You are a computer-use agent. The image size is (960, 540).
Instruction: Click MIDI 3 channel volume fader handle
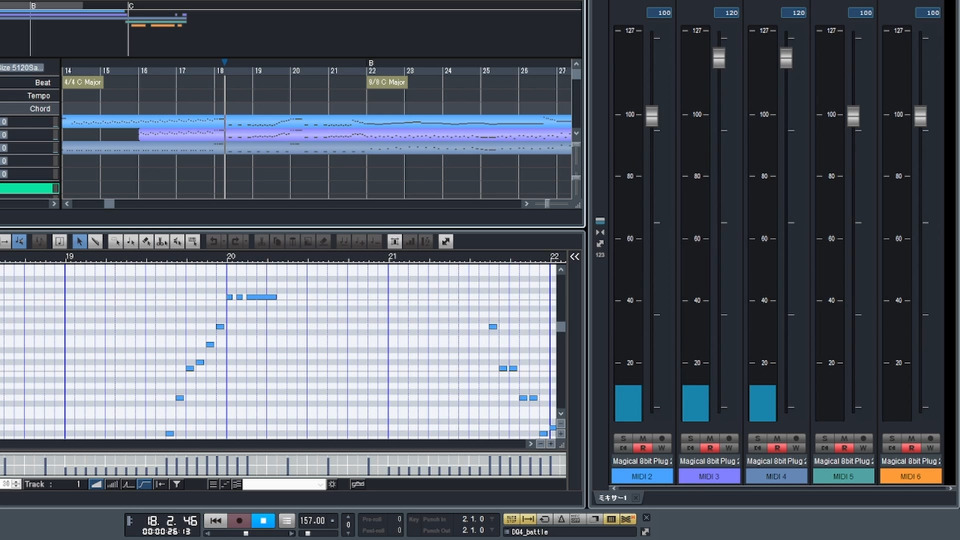click(x=719, y=58)
